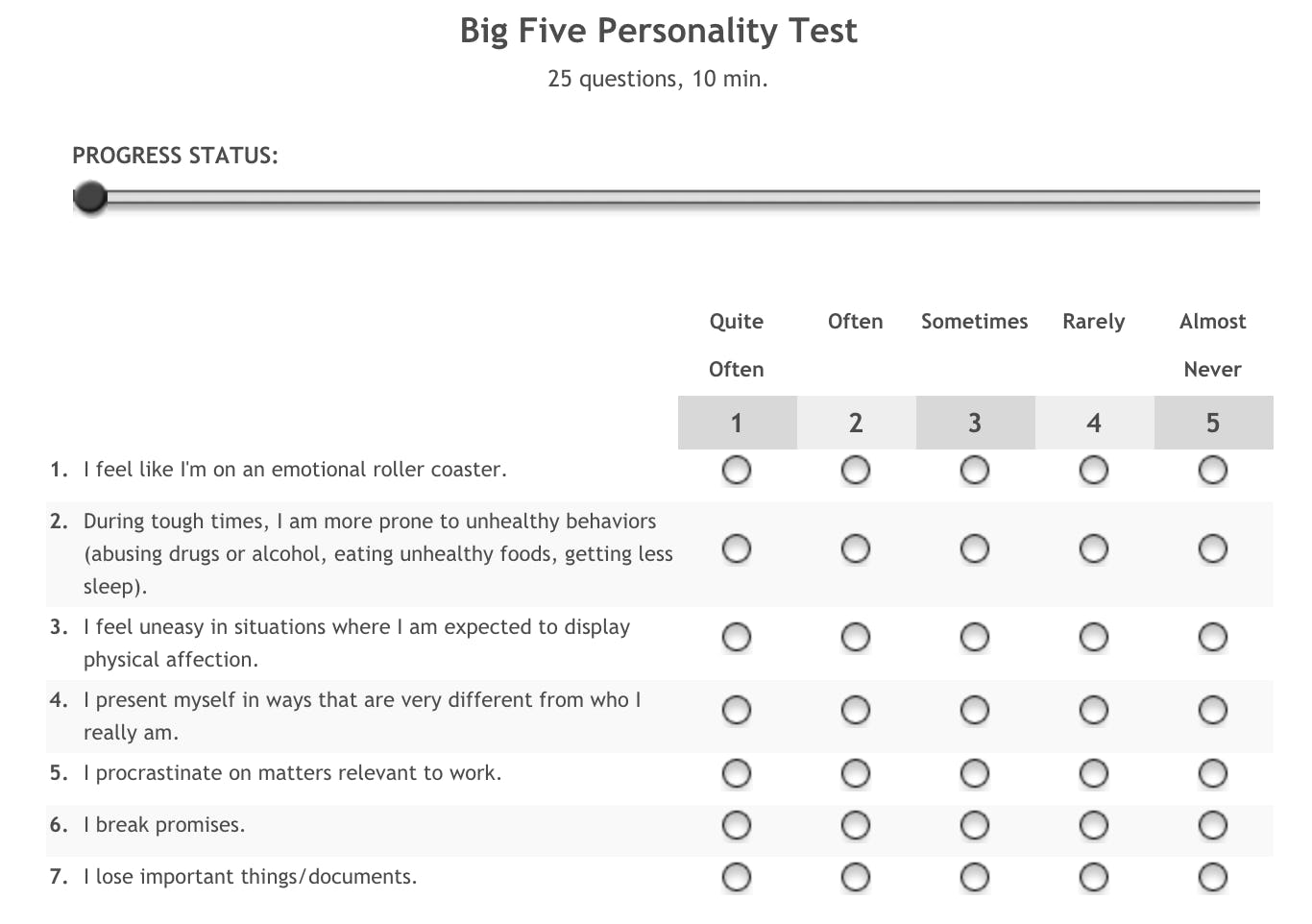Click the column 1 rating header
1312x924 pixels.
point(737,423)
